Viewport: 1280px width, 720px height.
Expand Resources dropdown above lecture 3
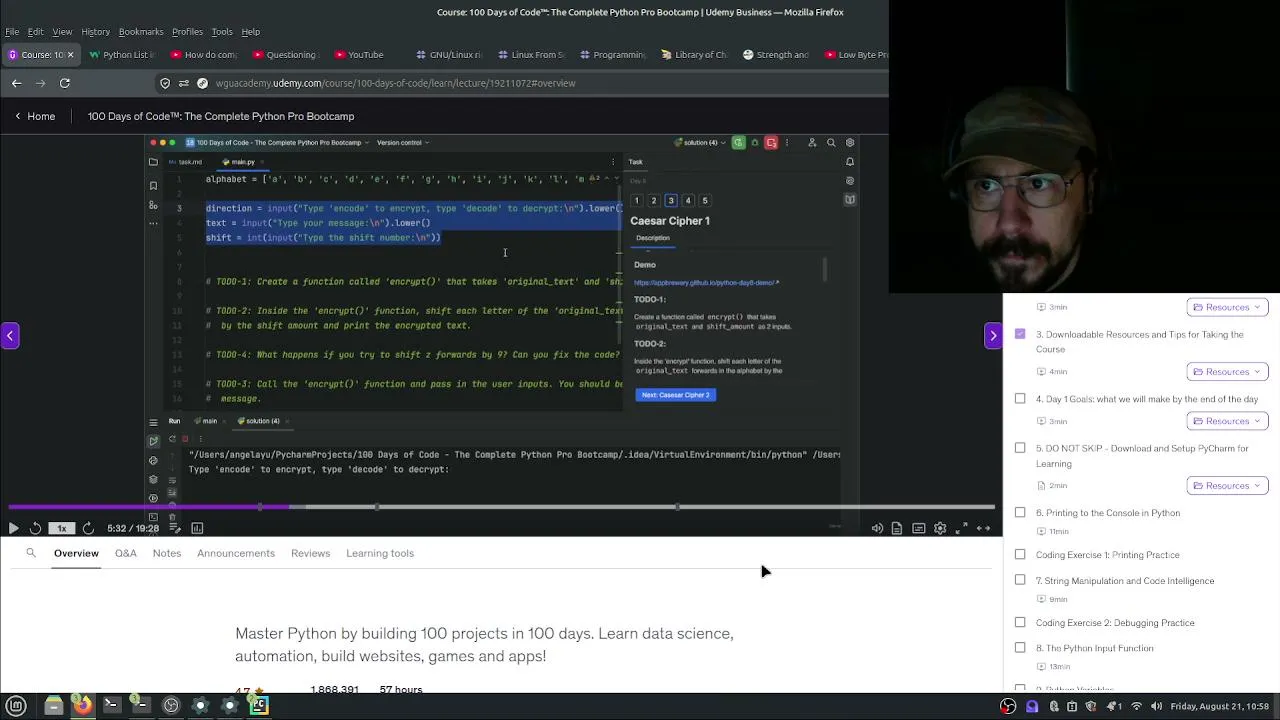click(1227, 307)
